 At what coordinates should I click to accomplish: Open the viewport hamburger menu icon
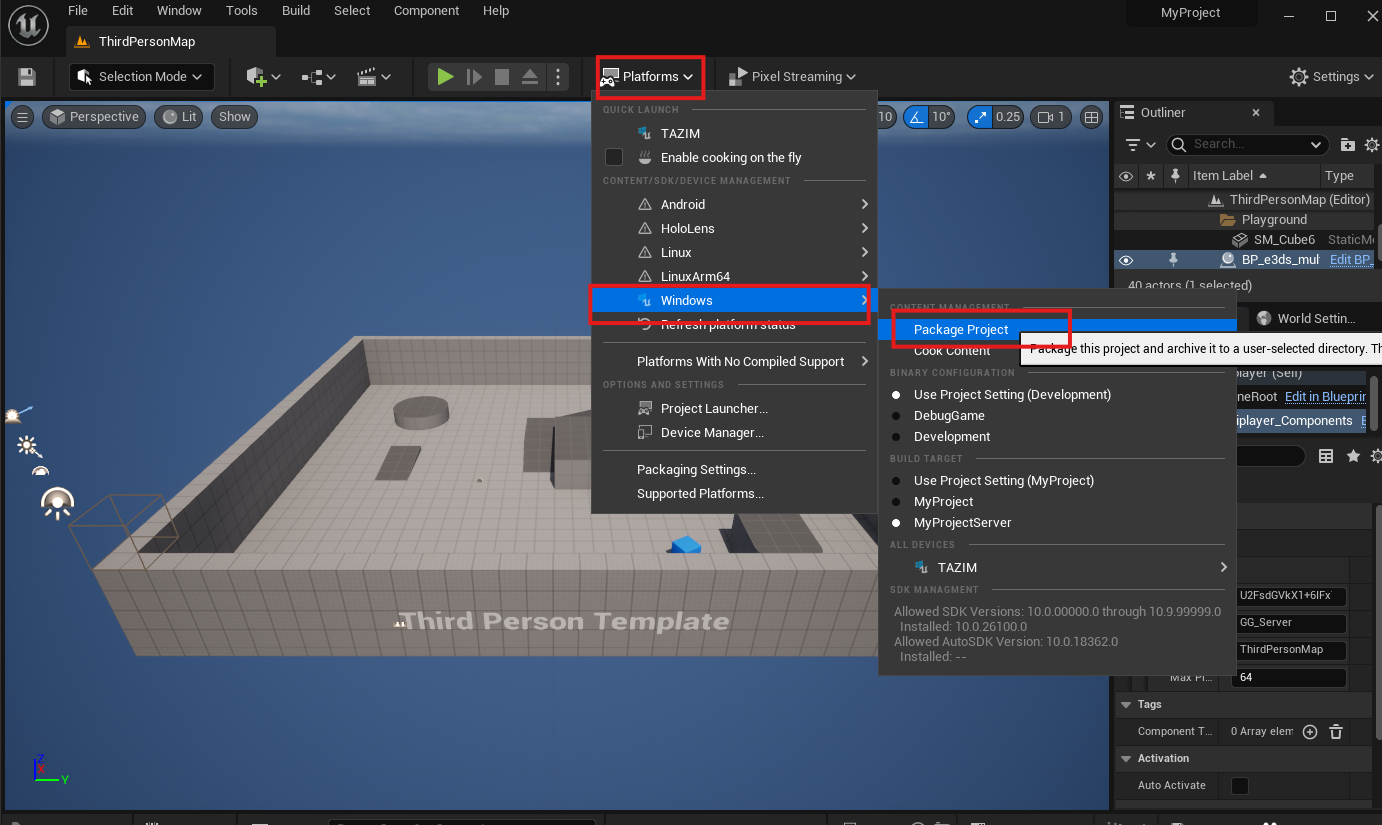22,117
